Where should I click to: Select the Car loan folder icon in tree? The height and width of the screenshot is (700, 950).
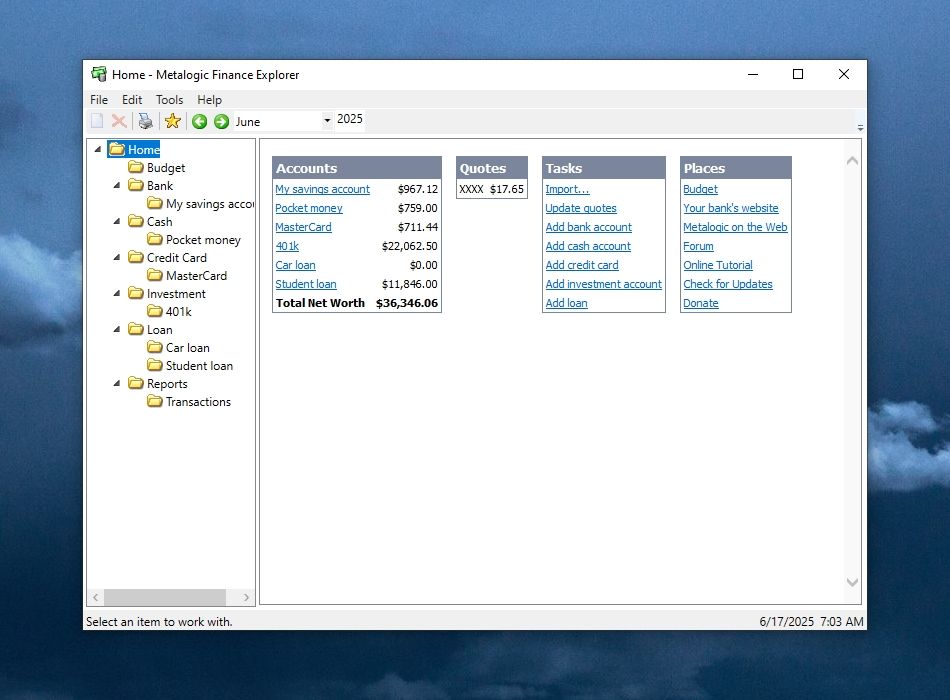coord(155,347)
